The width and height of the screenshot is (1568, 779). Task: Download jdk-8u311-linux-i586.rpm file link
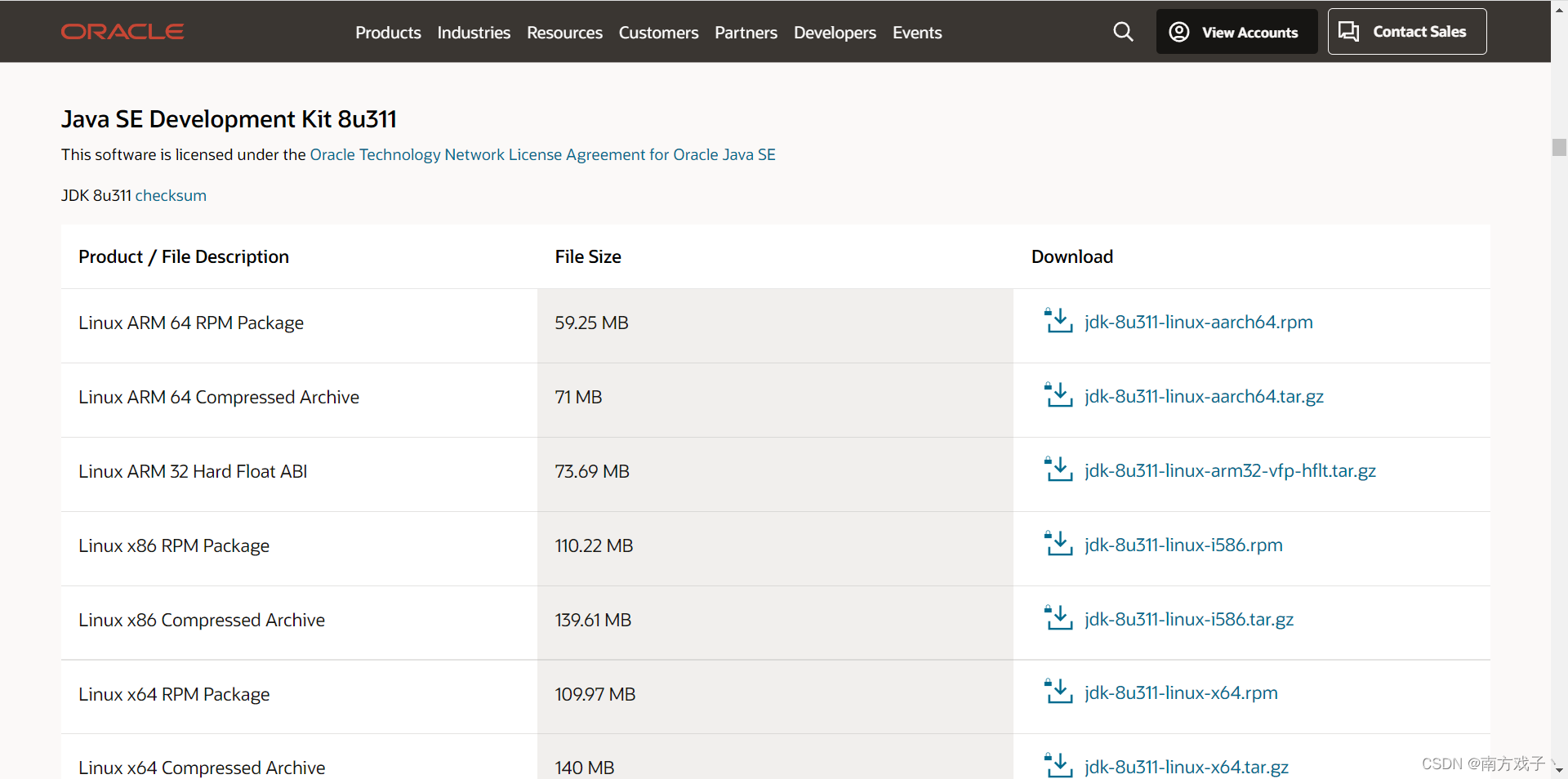[1183, 545]
